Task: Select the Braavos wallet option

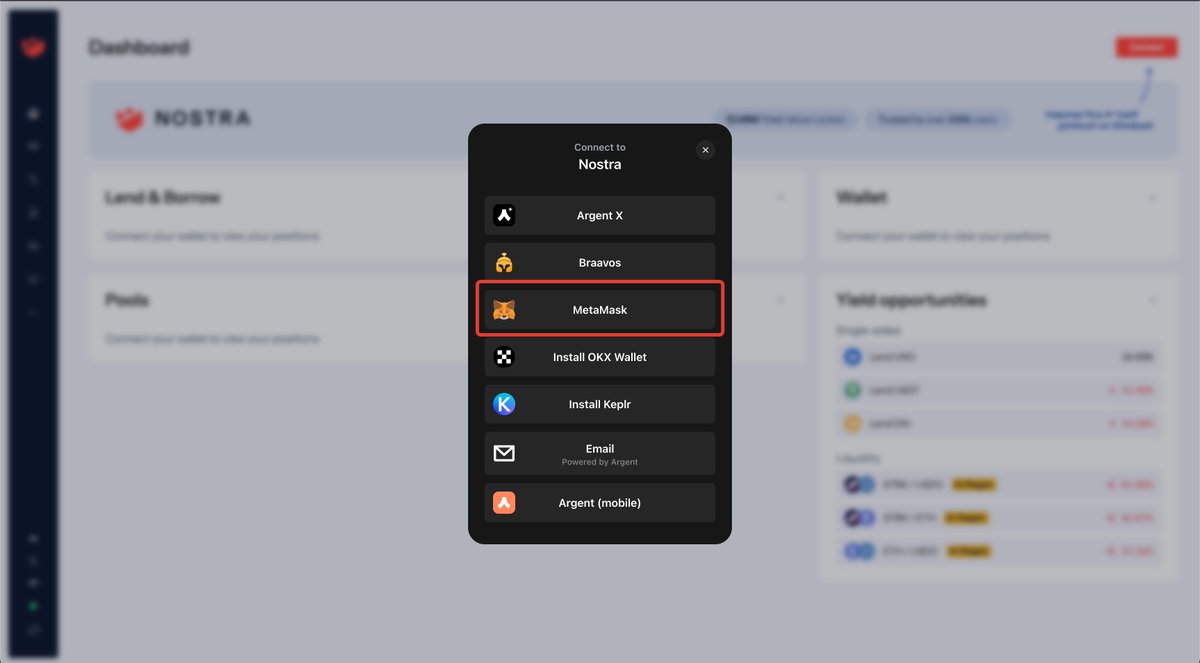Action: [x=600, y=262]
